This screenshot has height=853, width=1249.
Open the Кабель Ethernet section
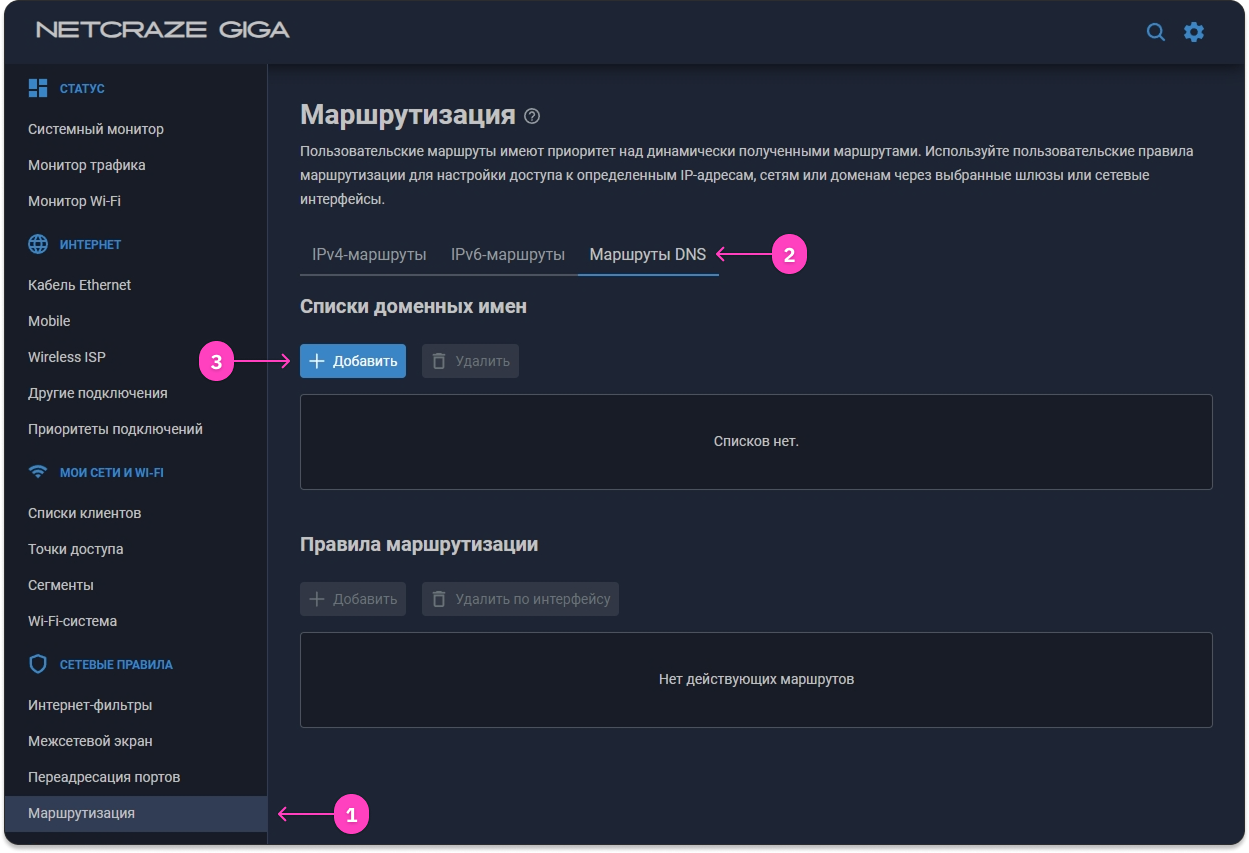coord(80,285)
